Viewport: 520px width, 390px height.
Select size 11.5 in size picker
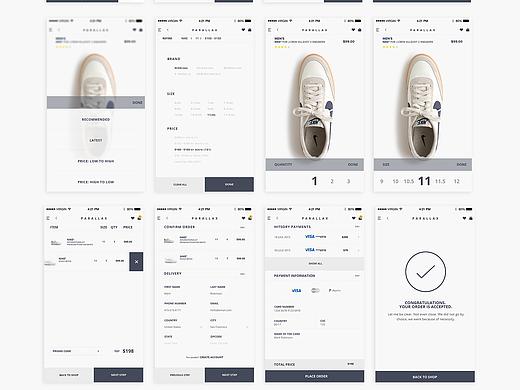coord(440,181)
